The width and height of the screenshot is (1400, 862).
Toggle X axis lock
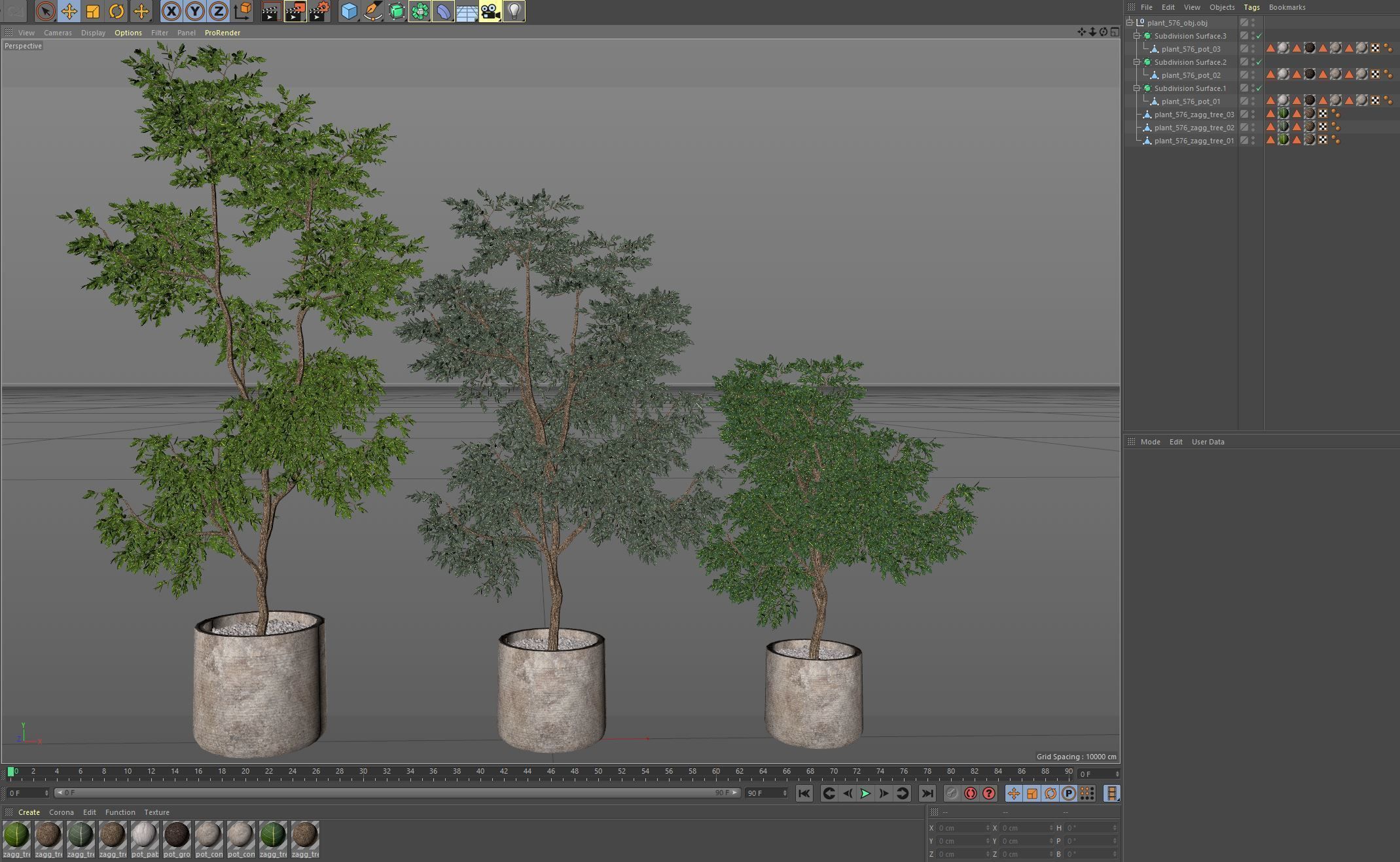pyautogui.click(x=171, y=11)
